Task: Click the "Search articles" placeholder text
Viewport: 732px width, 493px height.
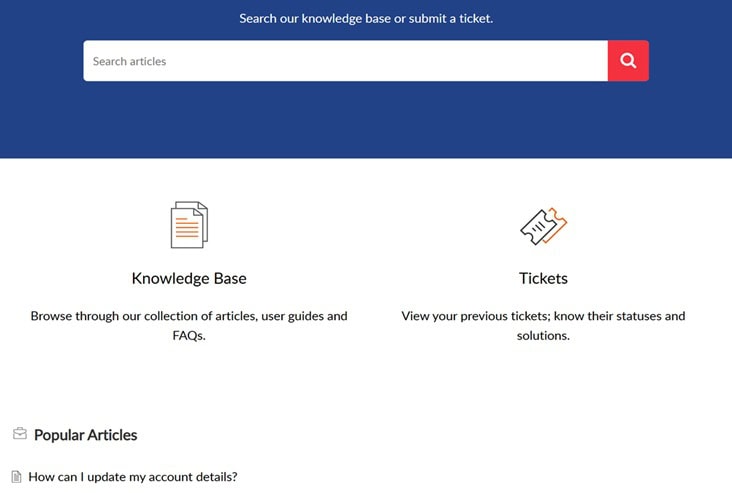Action: tap(130, 61)
